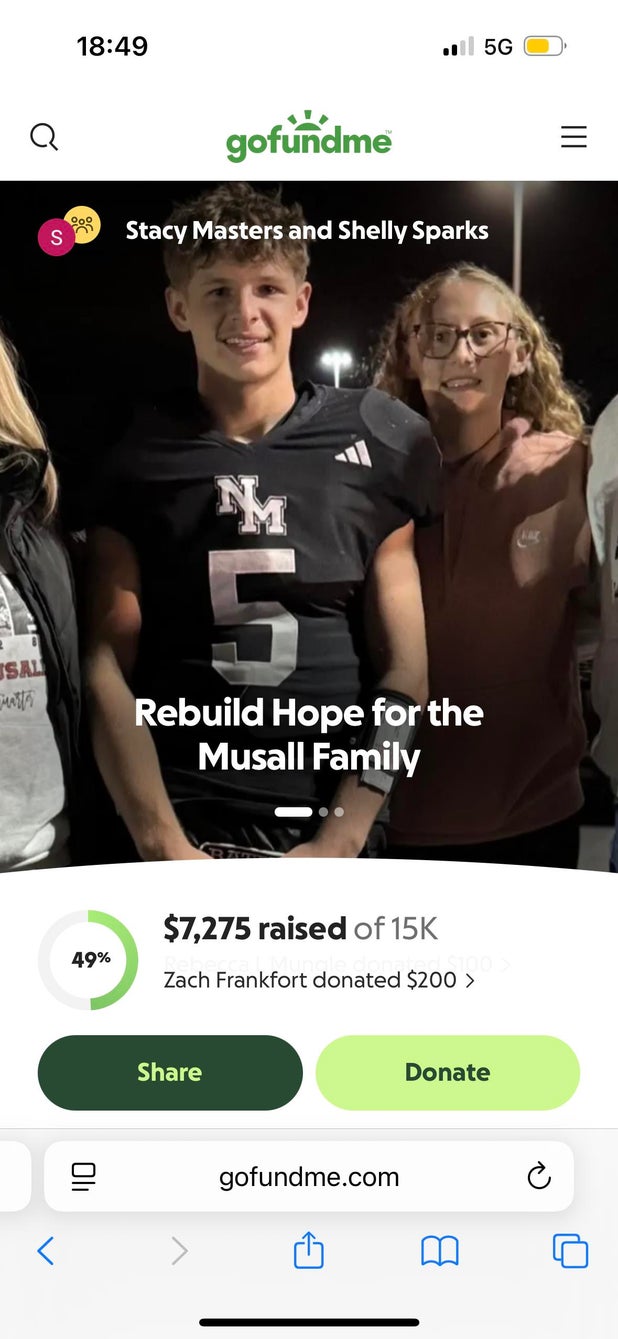
Task: Open Safari bookmarks
Action: 439,1250
